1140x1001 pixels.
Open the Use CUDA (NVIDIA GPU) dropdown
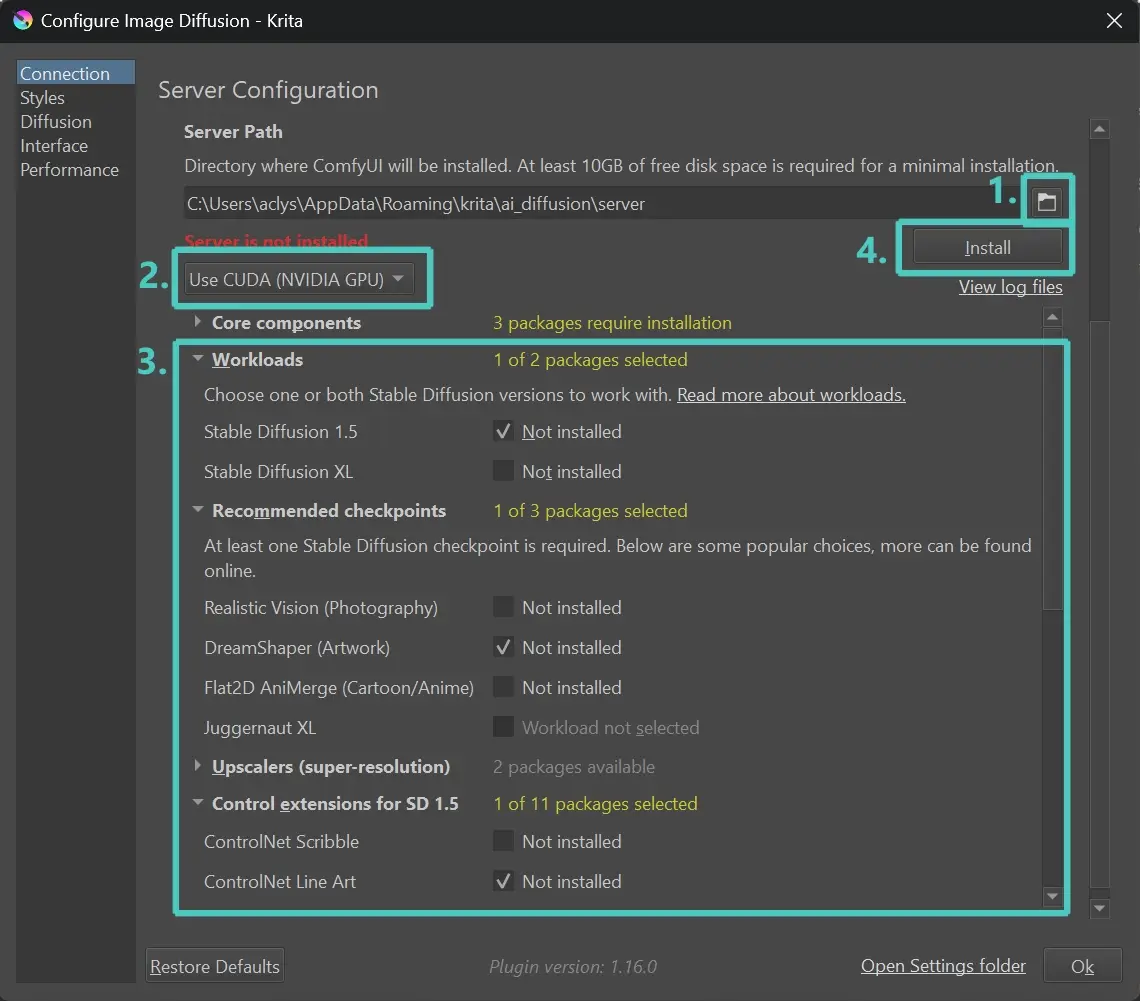(299, 279)
